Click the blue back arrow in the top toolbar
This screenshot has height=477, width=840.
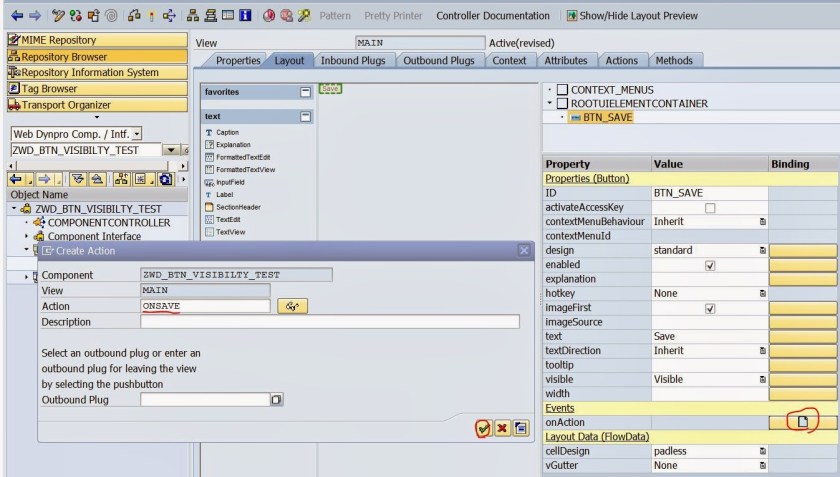[17, 16]
